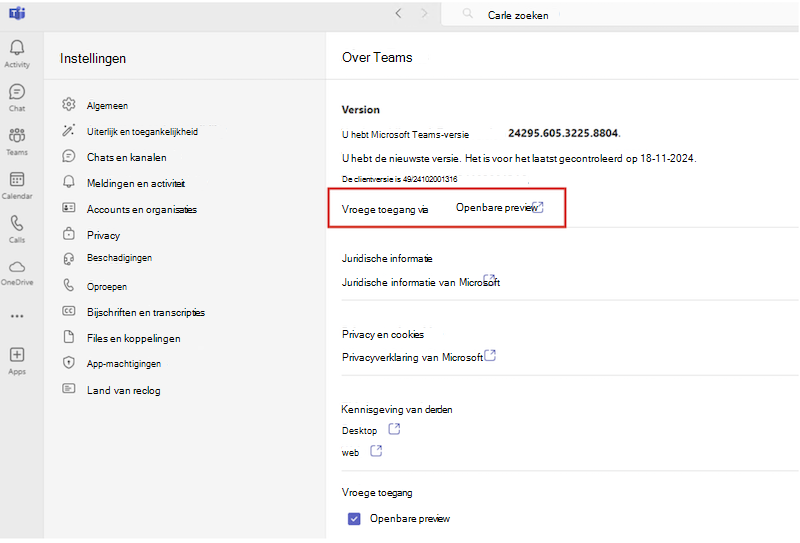Open more apps ellipsis in rail
This screenshot has height=543, width=800.
point(17,316)
